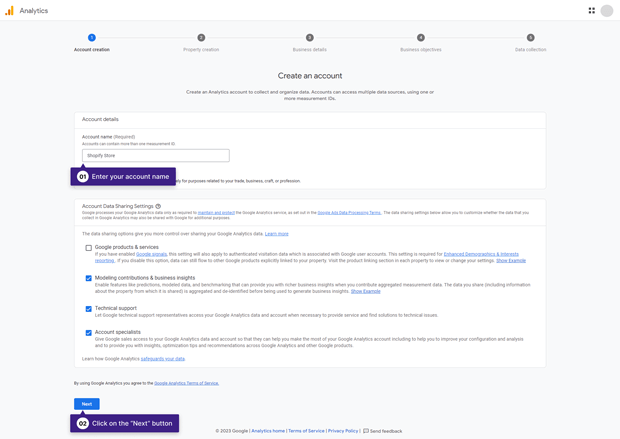Expand Show Example for Google products & services
The height and width of the screenshot is (439, 620).
tap(511, 260)
